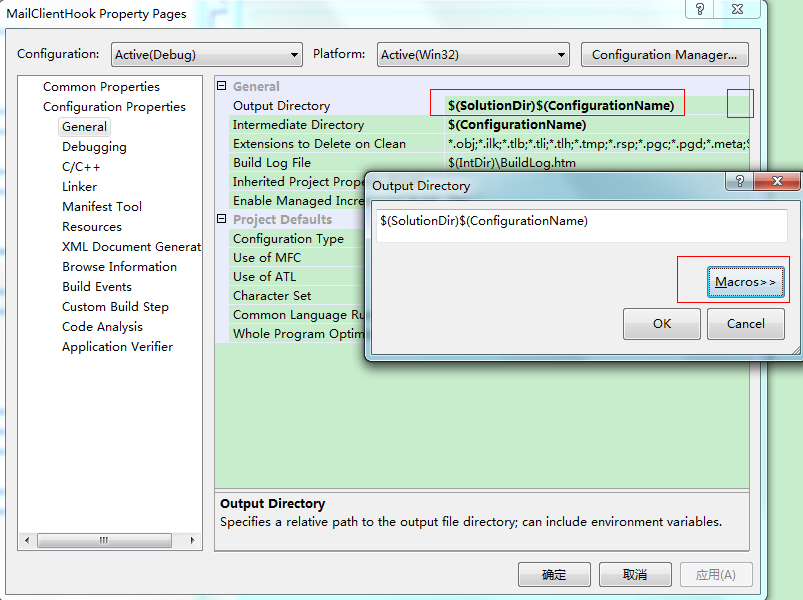Open Browse Information property page
Image resolution: width=803 pixels, height=600 pixels.
pos(119,267)
